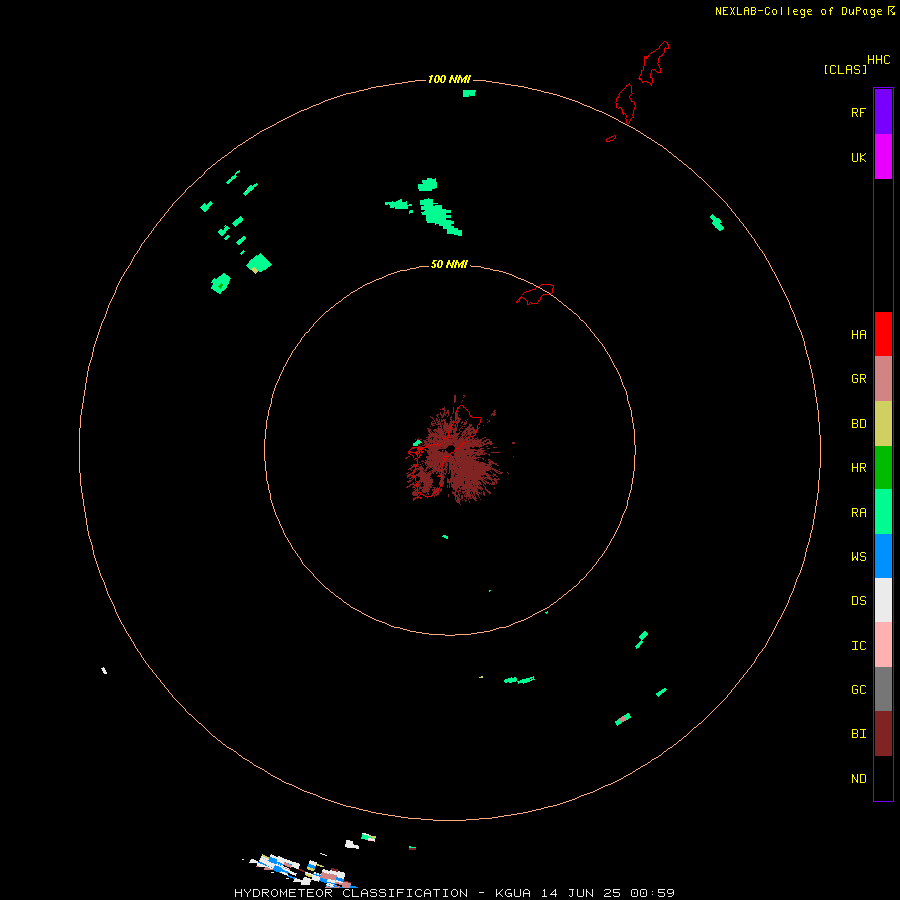Click the 50 NMI range ring label
This screenshot has width=900, height=900.
pyautogui.click(x=449, y=264)
